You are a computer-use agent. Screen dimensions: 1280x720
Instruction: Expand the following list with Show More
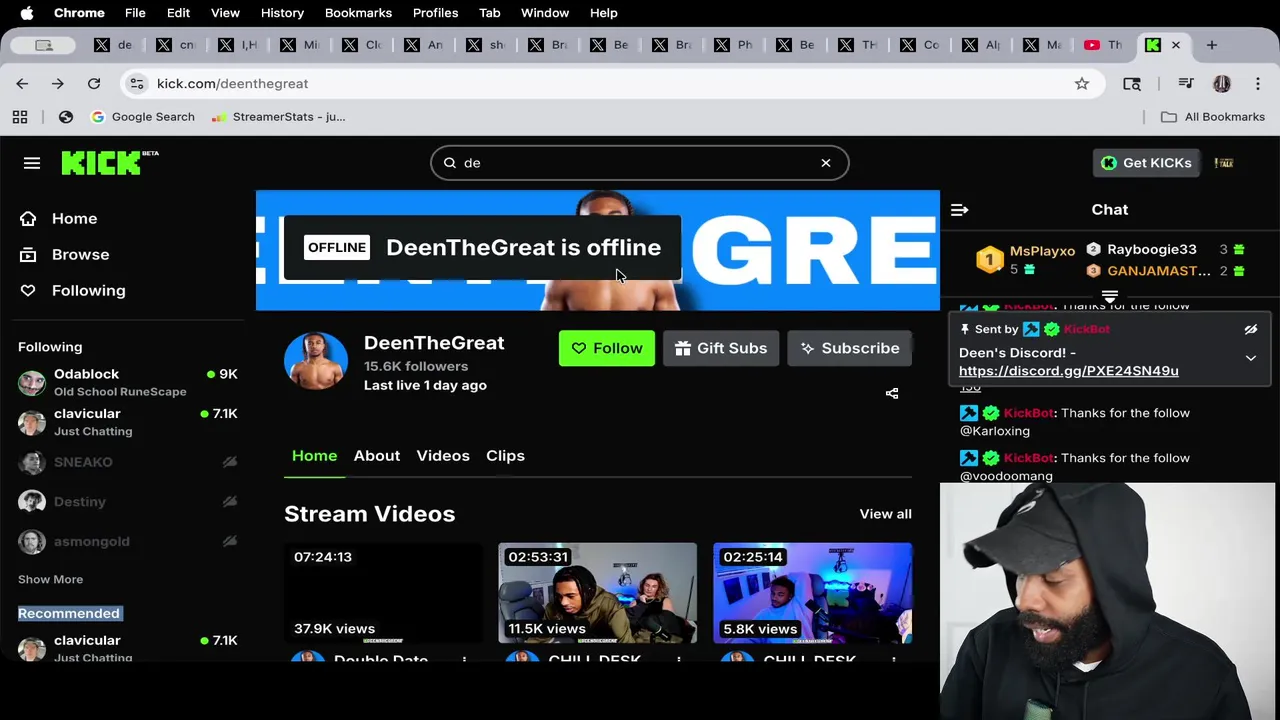point(50,580)
